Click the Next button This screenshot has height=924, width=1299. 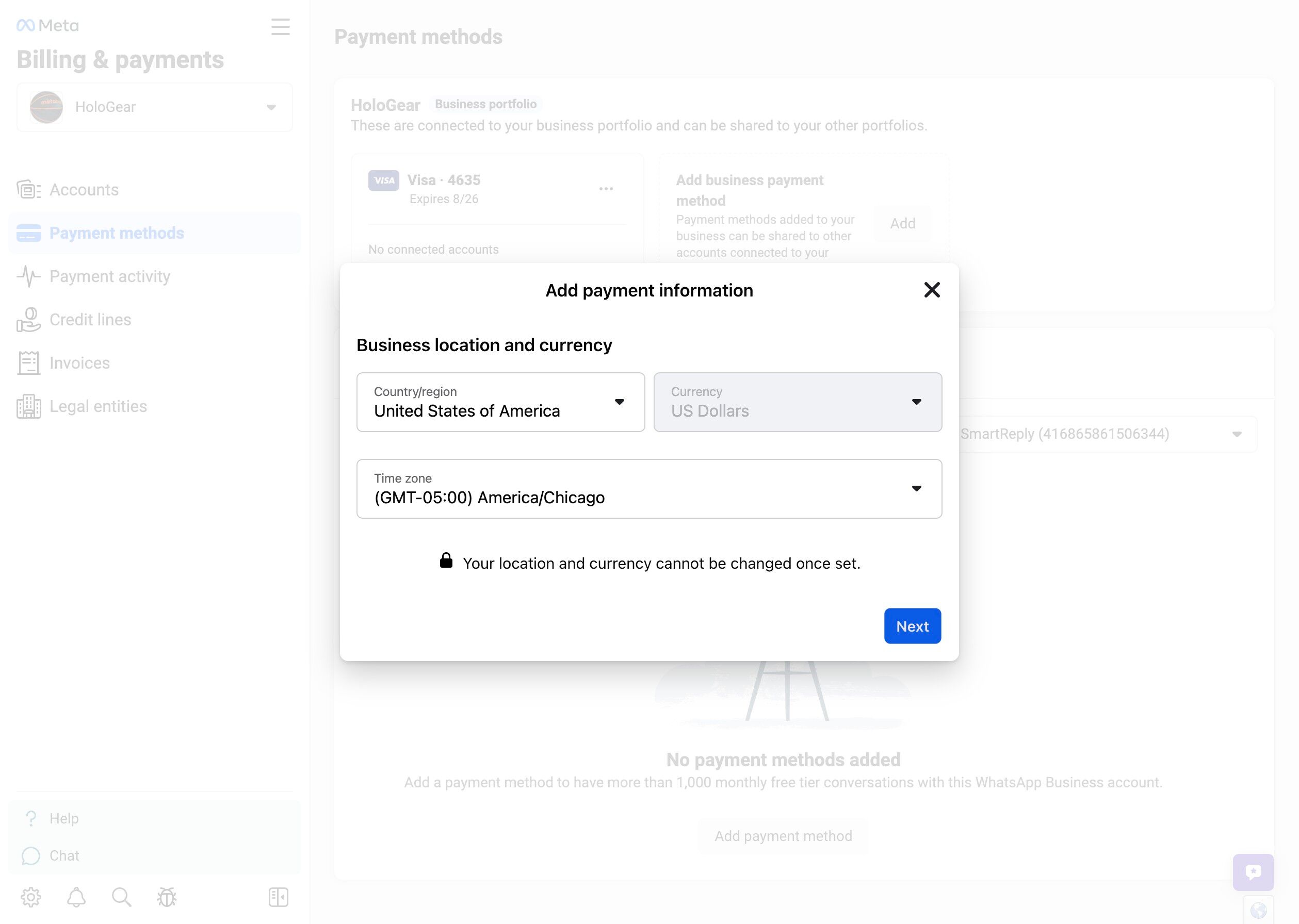pyautogui.click(x=912, y=626)
